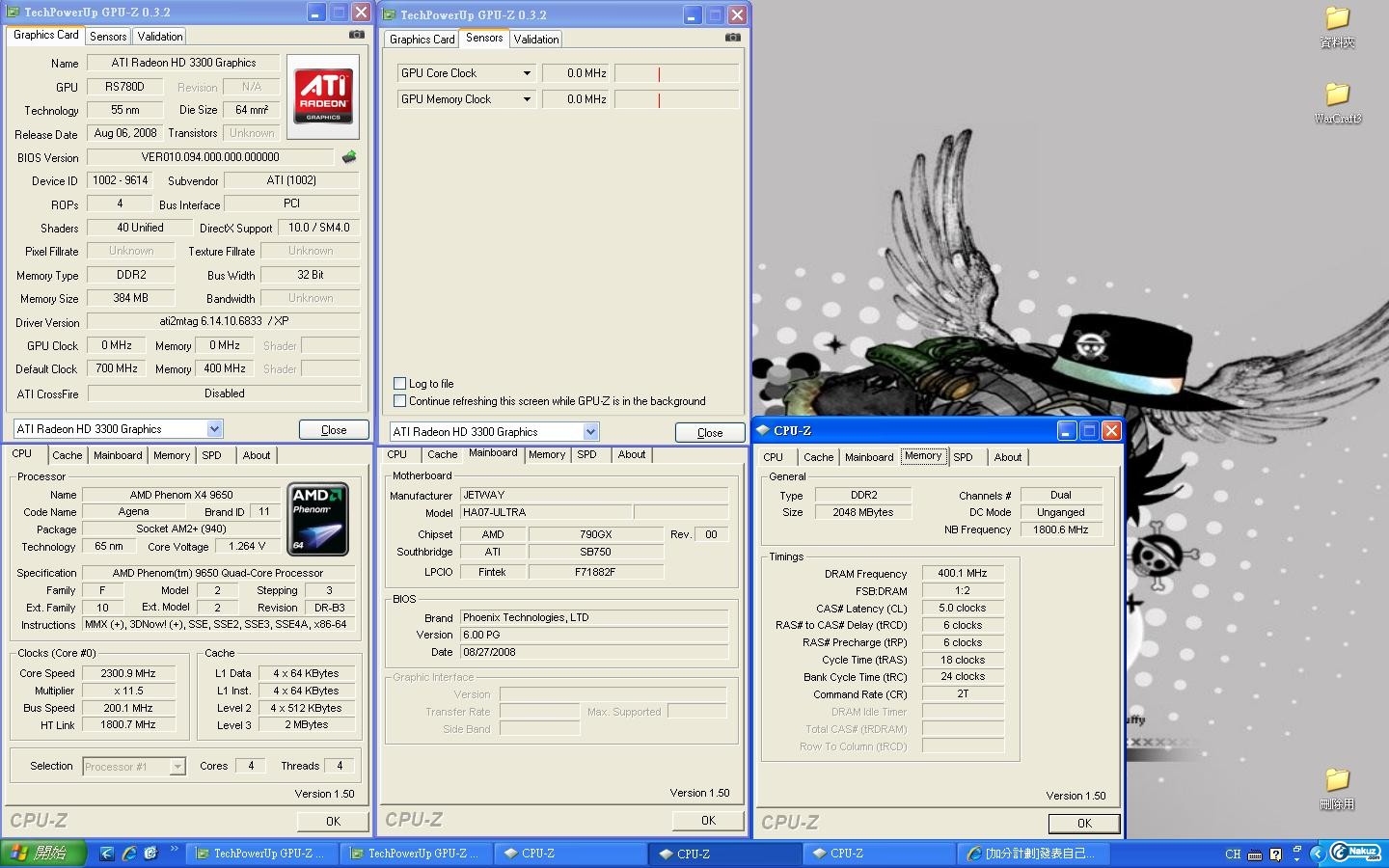Switch to the Validation tab in the GPU-Z Graphics Card window
The height and width of the screenshot is (868, 1389).
(x=160, y=37)
